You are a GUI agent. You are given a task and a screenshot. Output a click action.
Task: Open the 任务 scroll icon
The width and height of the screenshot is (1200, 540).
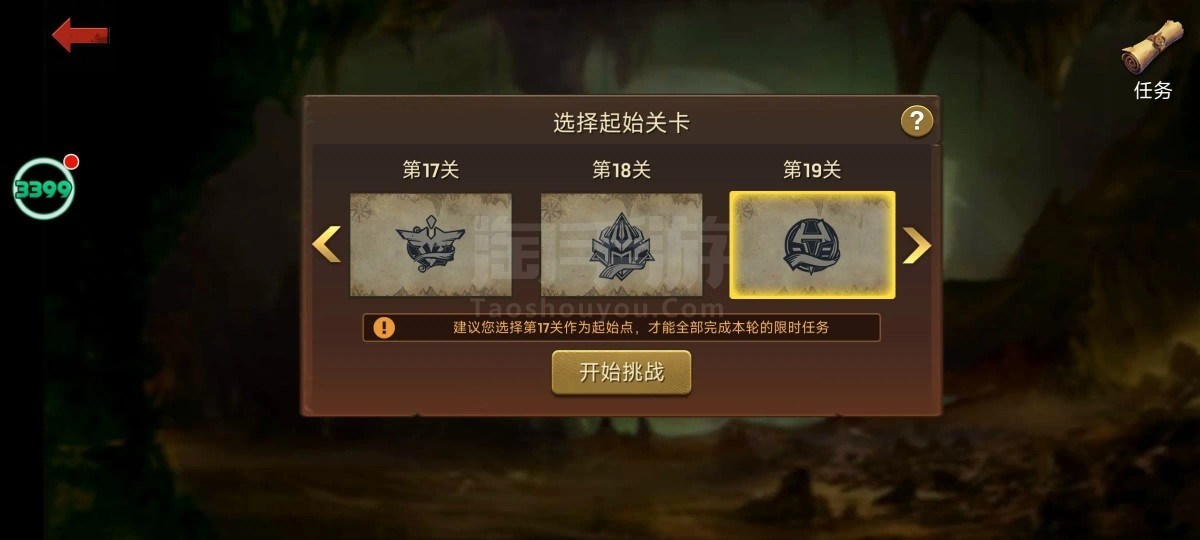(1151, 47)
